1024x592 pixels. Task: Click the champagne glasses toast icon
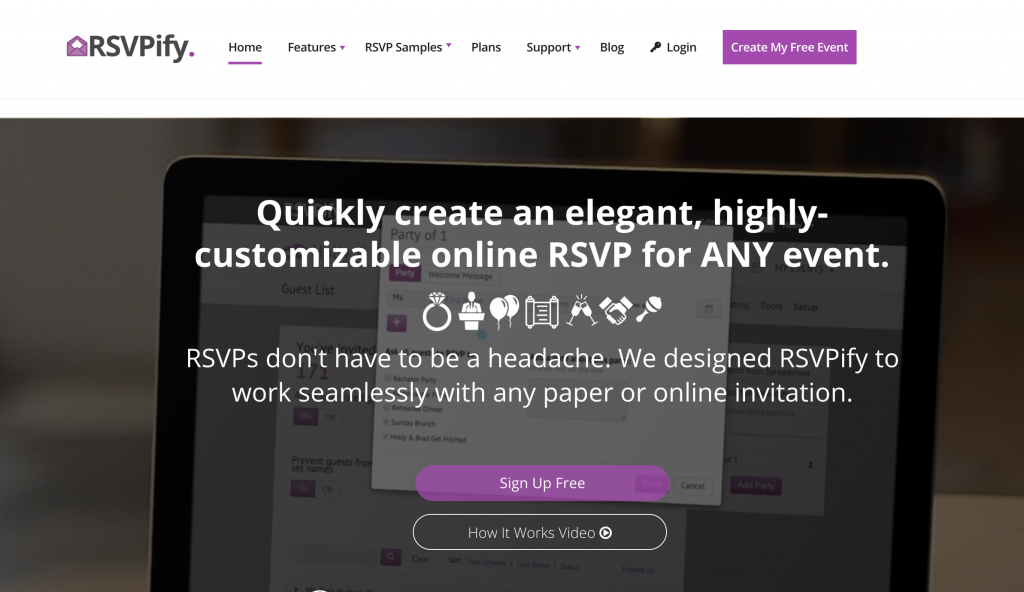click(581, 310)
